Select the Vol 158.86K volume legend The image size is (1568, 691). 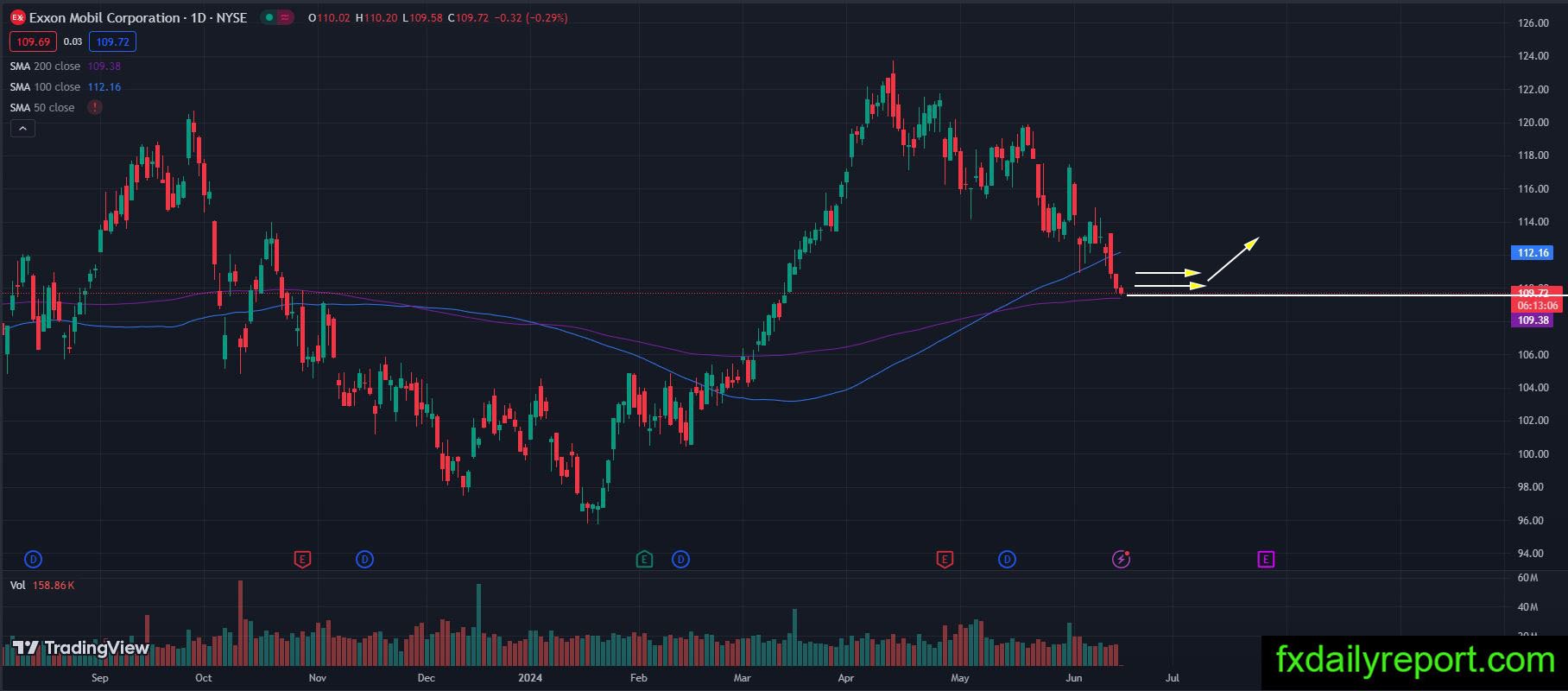point(42,586)
